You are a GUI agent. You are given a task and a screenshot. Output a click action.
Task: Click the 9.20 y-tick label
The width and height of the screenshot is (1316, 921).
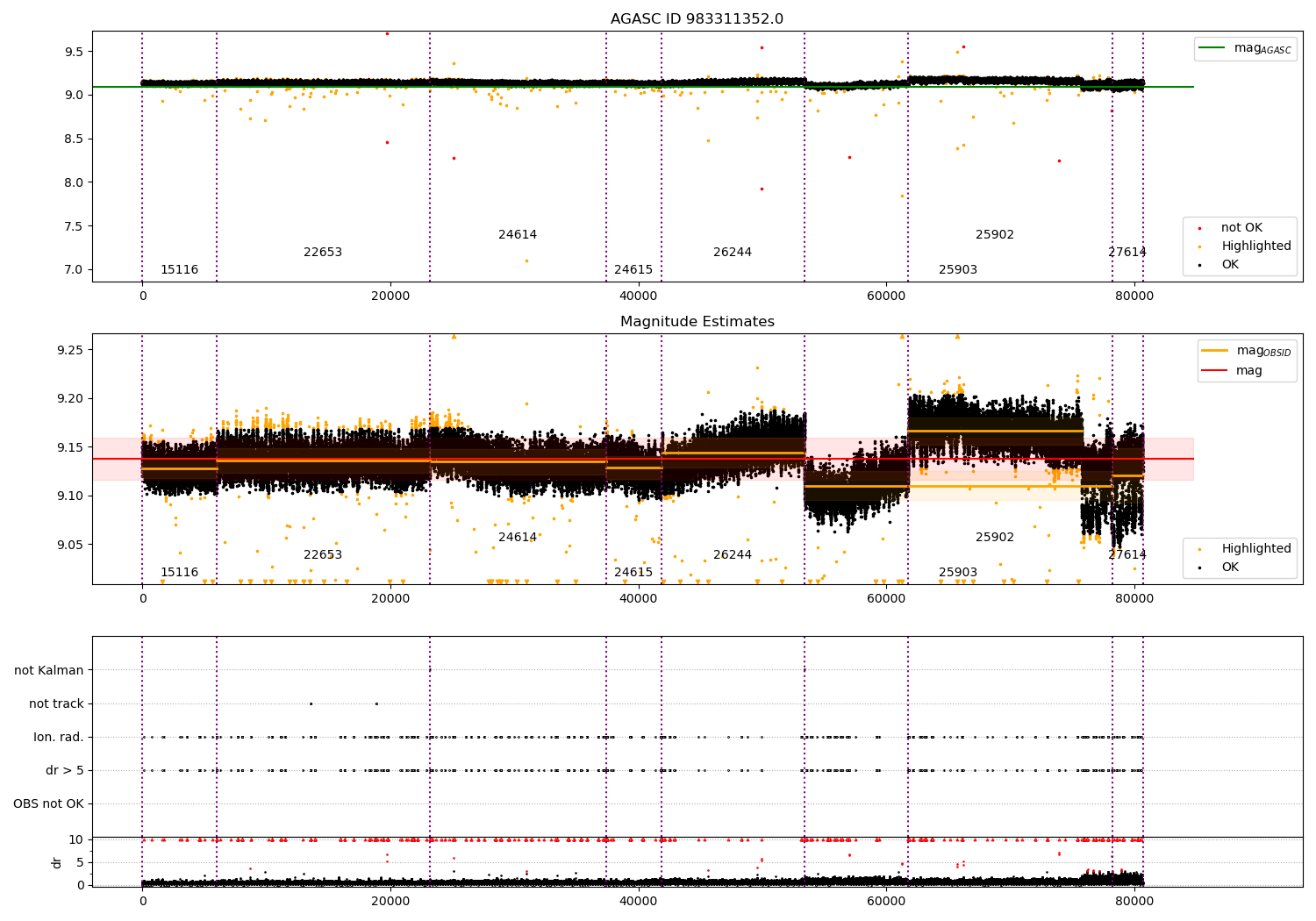click(x=70, y=399)
